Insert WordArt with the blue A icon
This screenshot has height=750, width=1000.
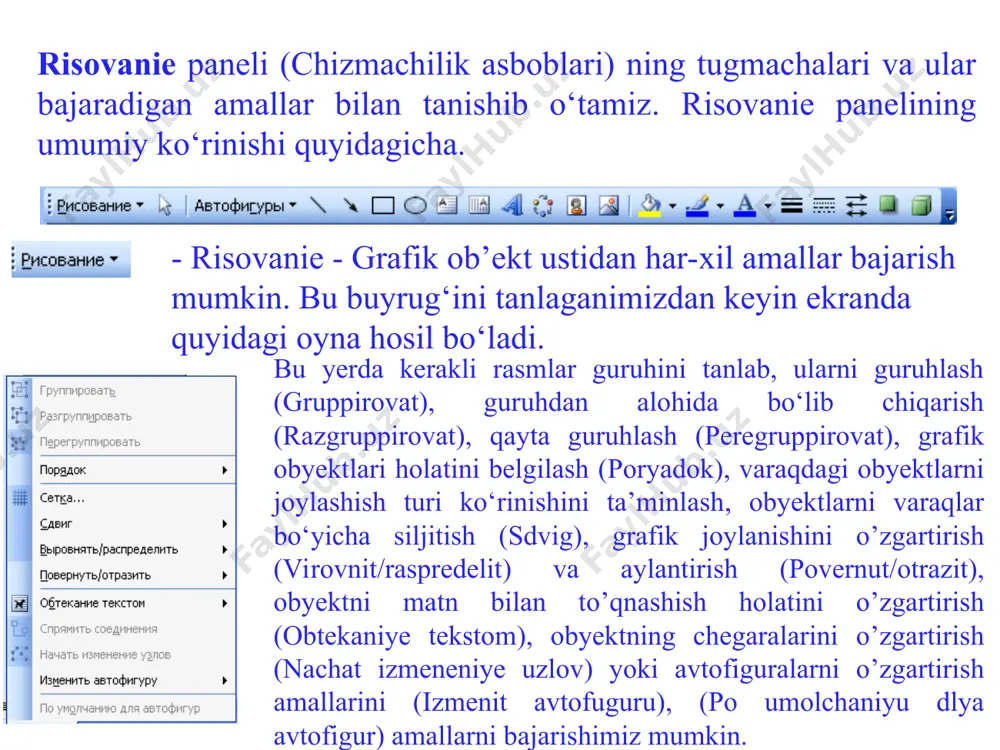pyautogui.click(x=512, y=205)
